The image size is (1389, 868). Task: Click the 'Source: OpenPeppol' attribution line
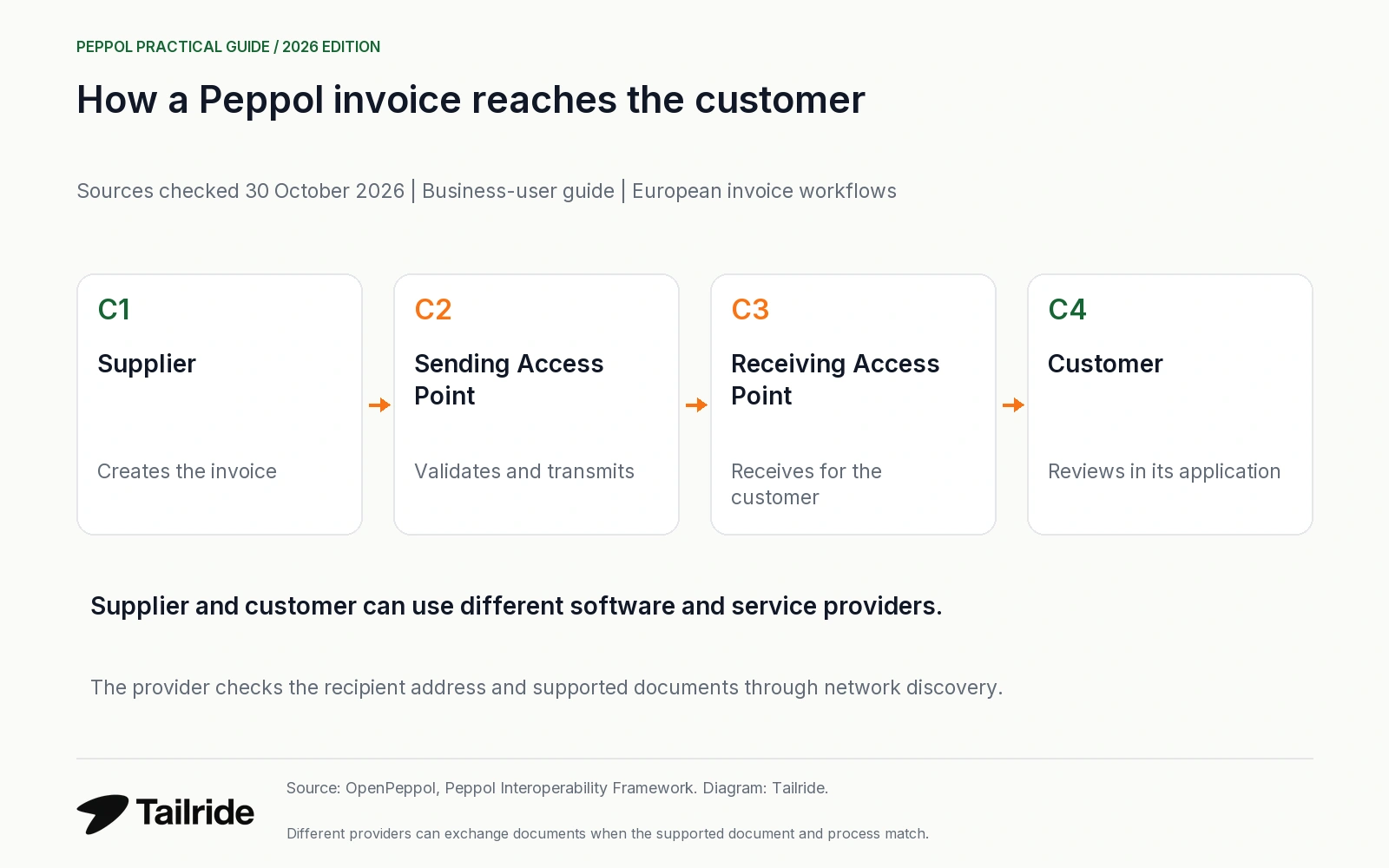[557, 788]
